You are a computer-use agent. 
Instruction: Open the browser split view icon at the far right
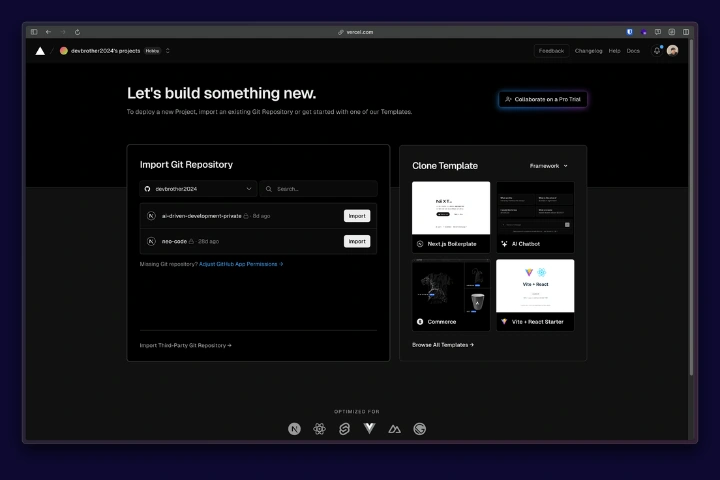pos(686,32)
